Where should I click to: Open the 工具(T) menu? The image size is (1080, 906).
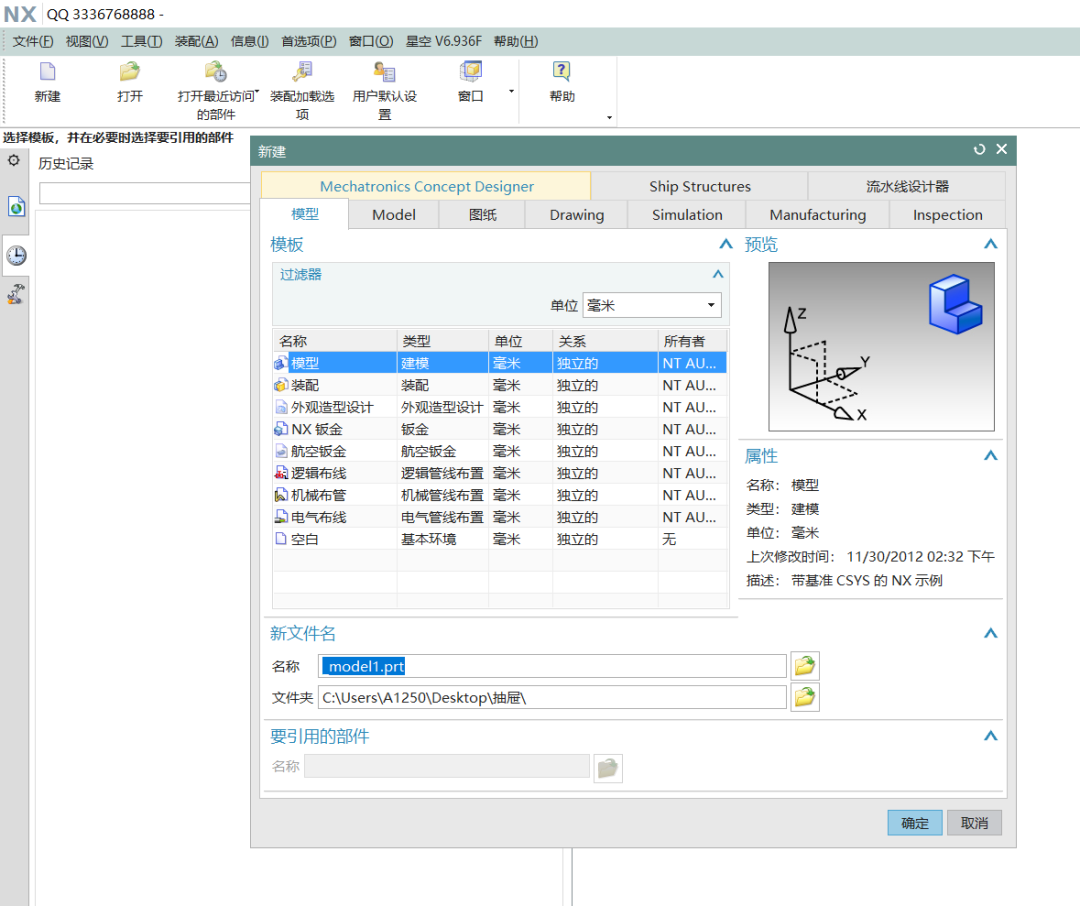(x=141, y=41)
